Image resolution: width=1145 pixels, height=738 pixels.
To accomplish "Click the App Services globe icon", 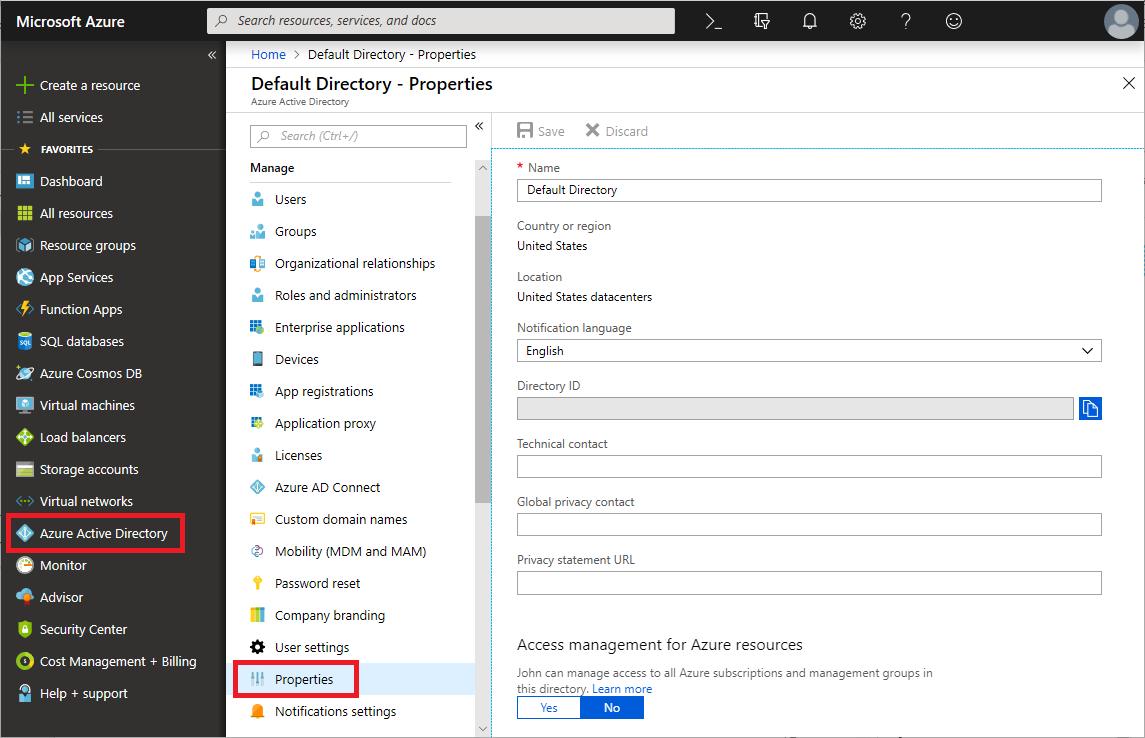I will click(25, 277).
